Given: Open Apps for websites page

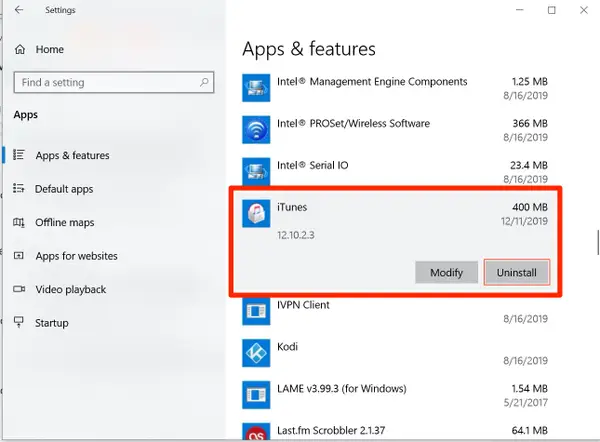Looking at the screenshot, I should pos(76,256).
